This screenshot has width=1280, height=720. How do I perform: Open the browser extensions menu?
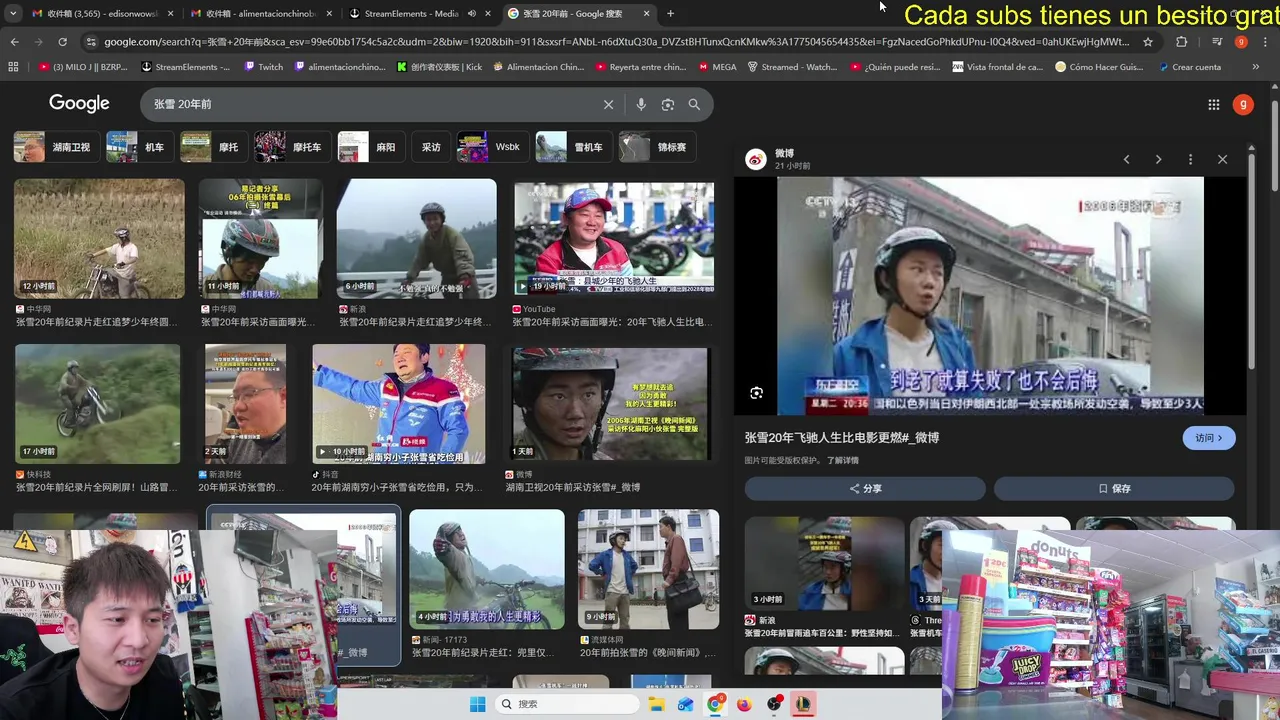point(1181,42)
